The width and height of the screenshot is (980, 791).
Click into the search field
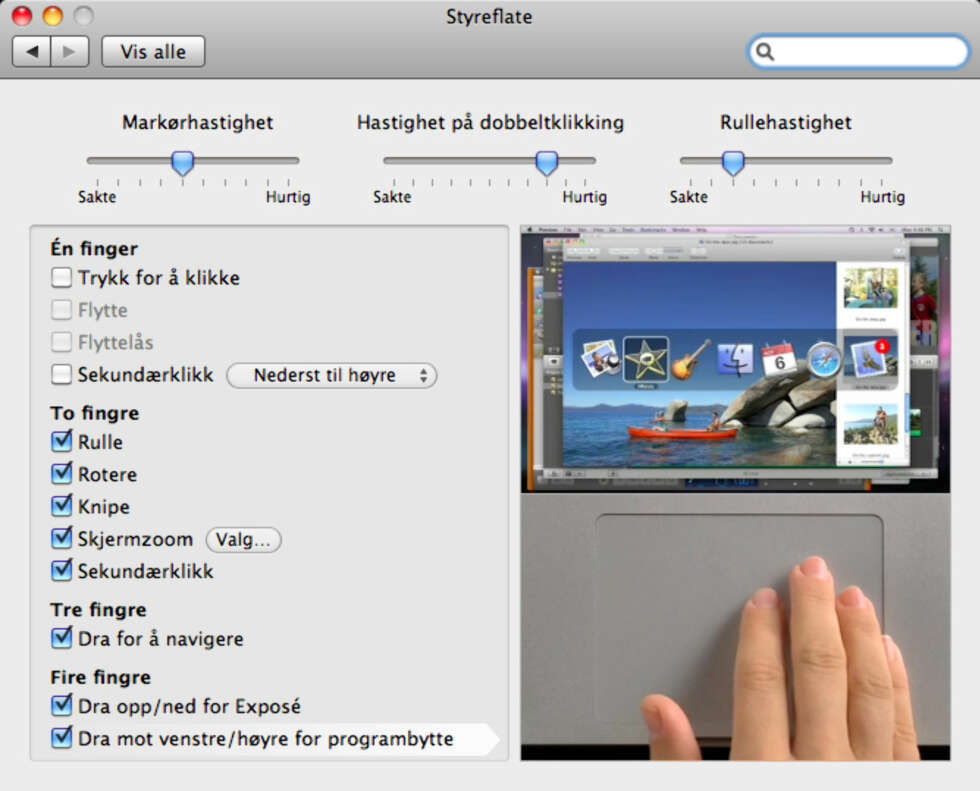coord(858,52)
